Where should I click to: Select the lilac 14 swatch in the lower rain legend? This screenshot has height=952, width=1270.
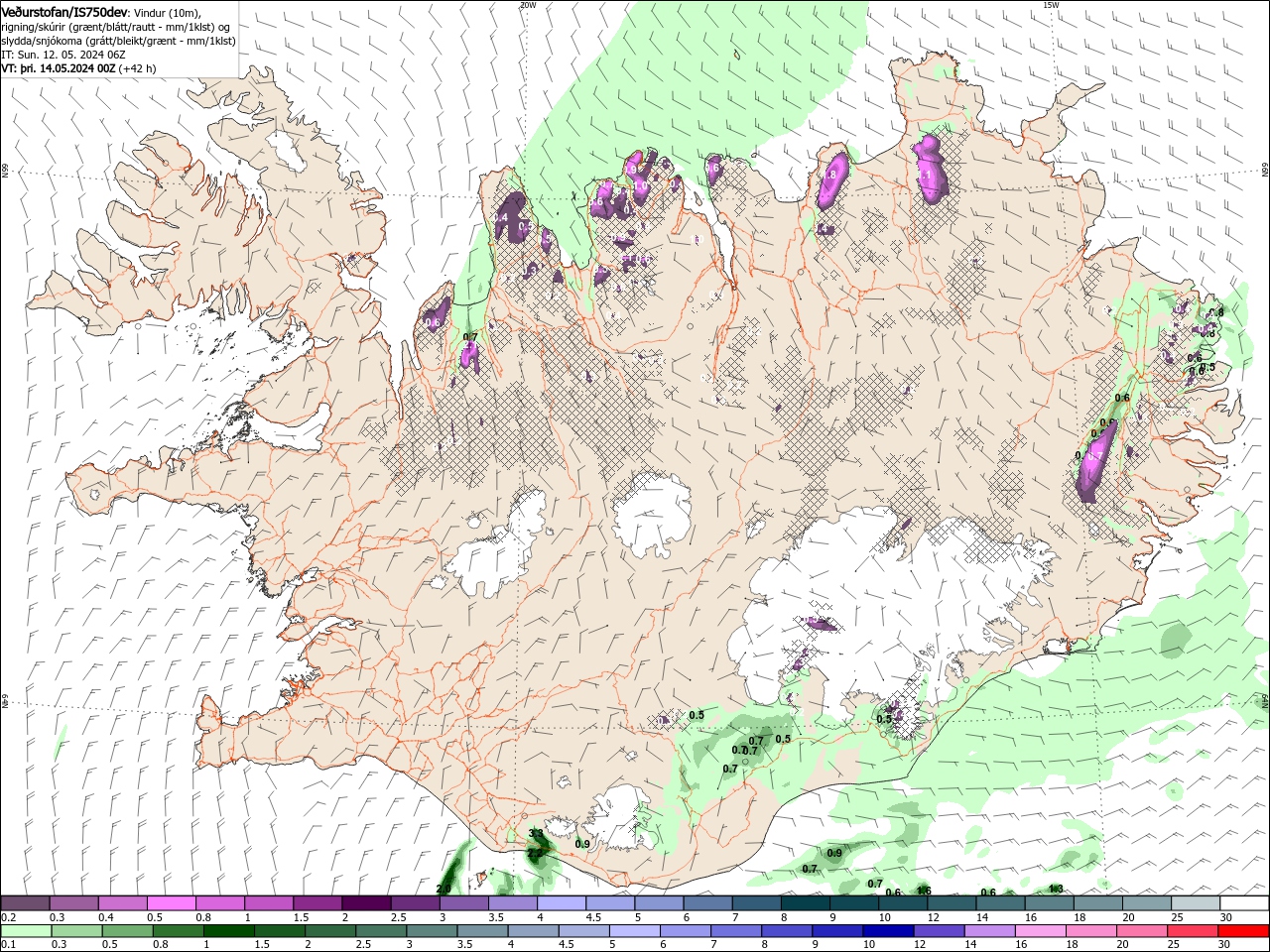point(989,931)
